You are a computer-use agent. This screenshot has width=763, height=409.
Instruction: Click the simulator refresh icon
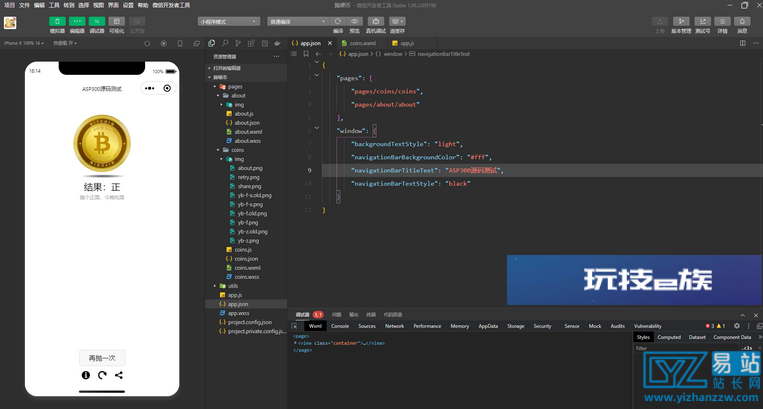tap(147, 43)
